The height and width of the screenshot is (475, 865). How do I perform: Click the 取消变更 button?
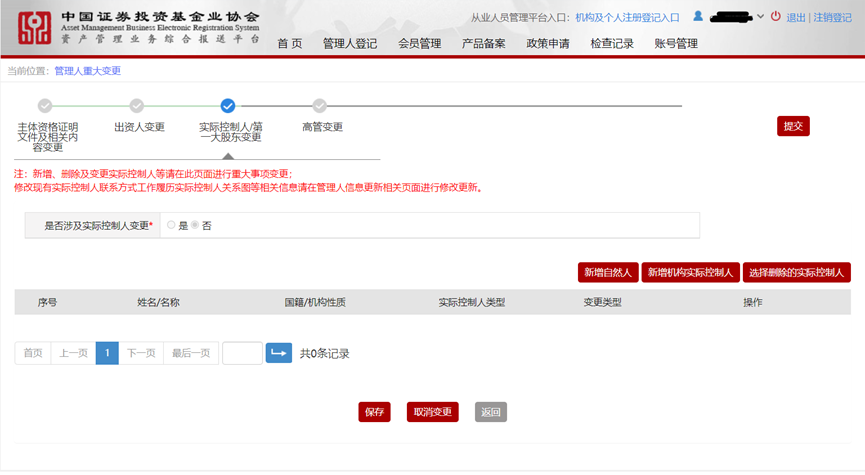(432, 412)
